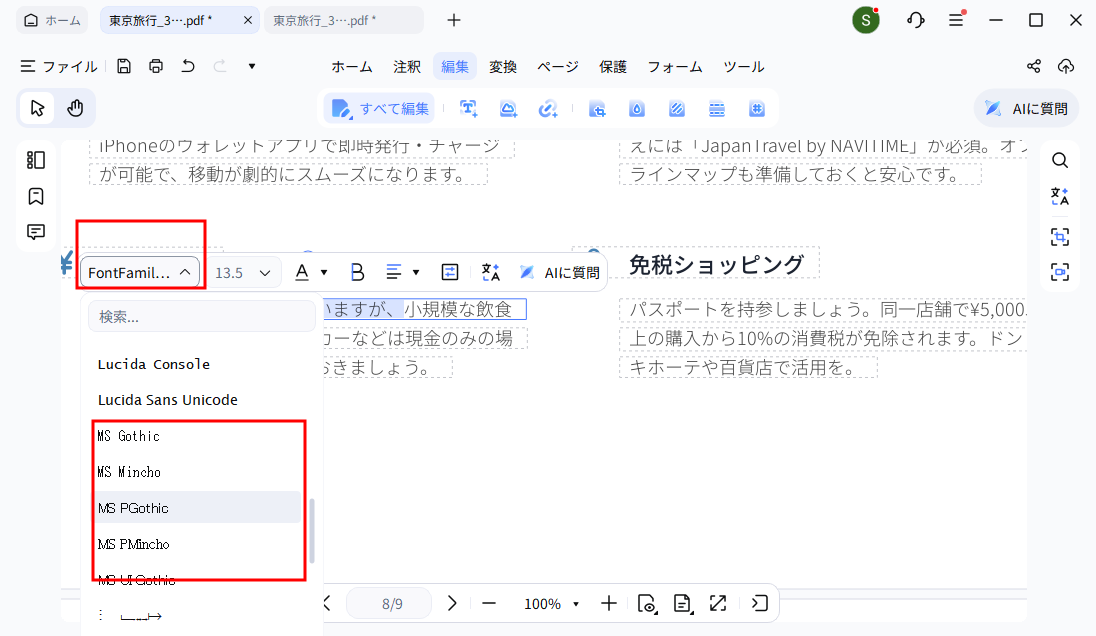Select the add image tool icon

point(508,108)
